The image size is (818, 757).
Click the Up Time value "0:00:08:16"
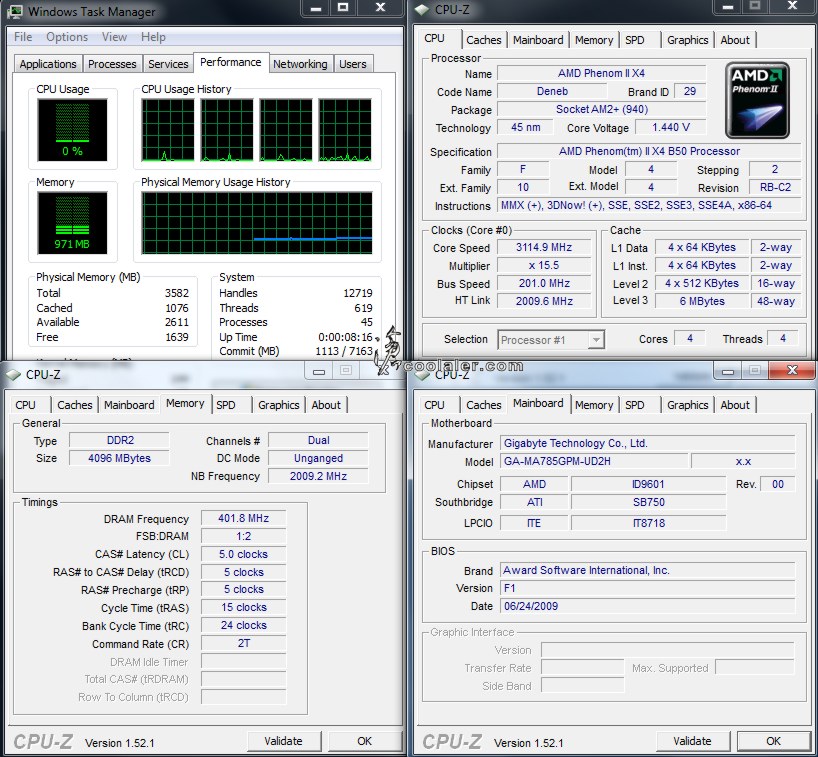click(x=345, y=337)
